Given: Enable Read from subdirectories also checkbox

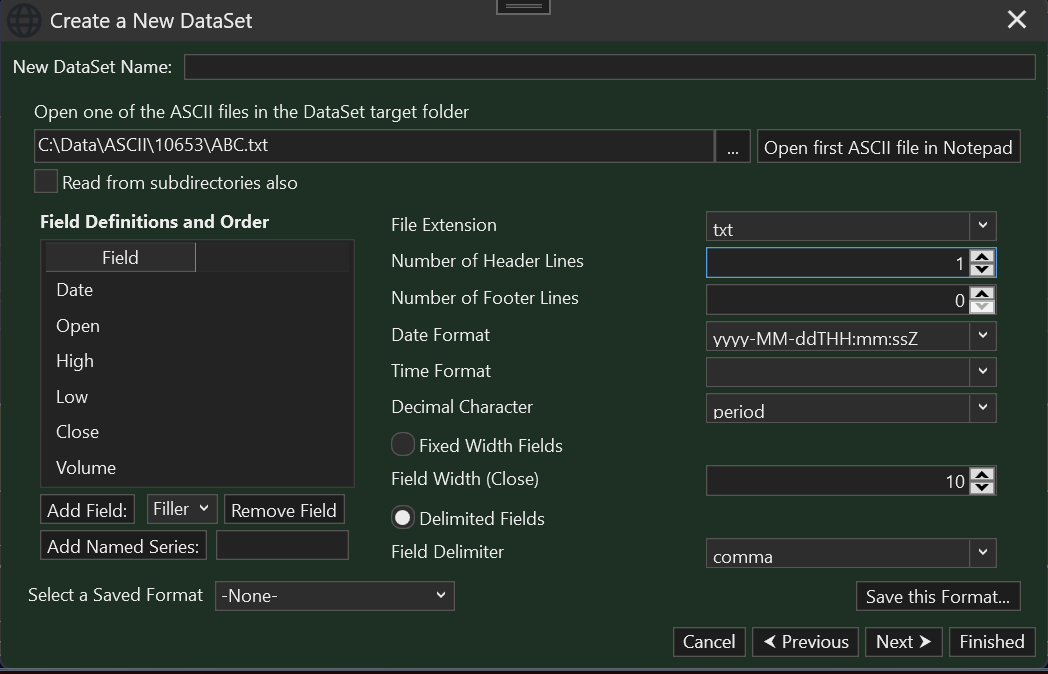Looking at the screenshot, I should [x=46, y=182].
